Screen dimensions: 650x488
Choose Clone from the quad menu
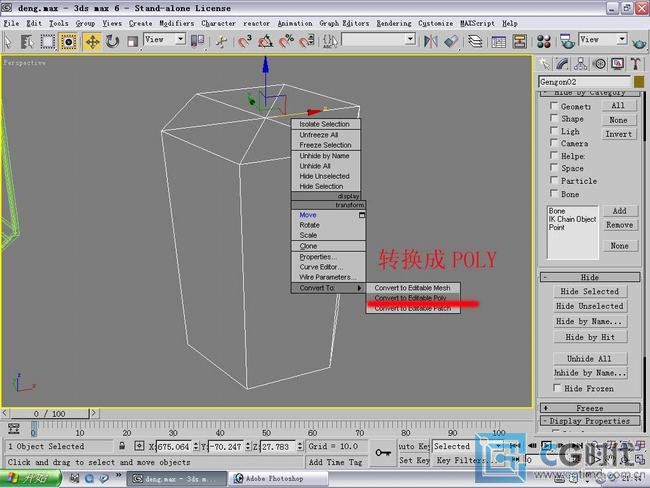[x=328, y=246]
